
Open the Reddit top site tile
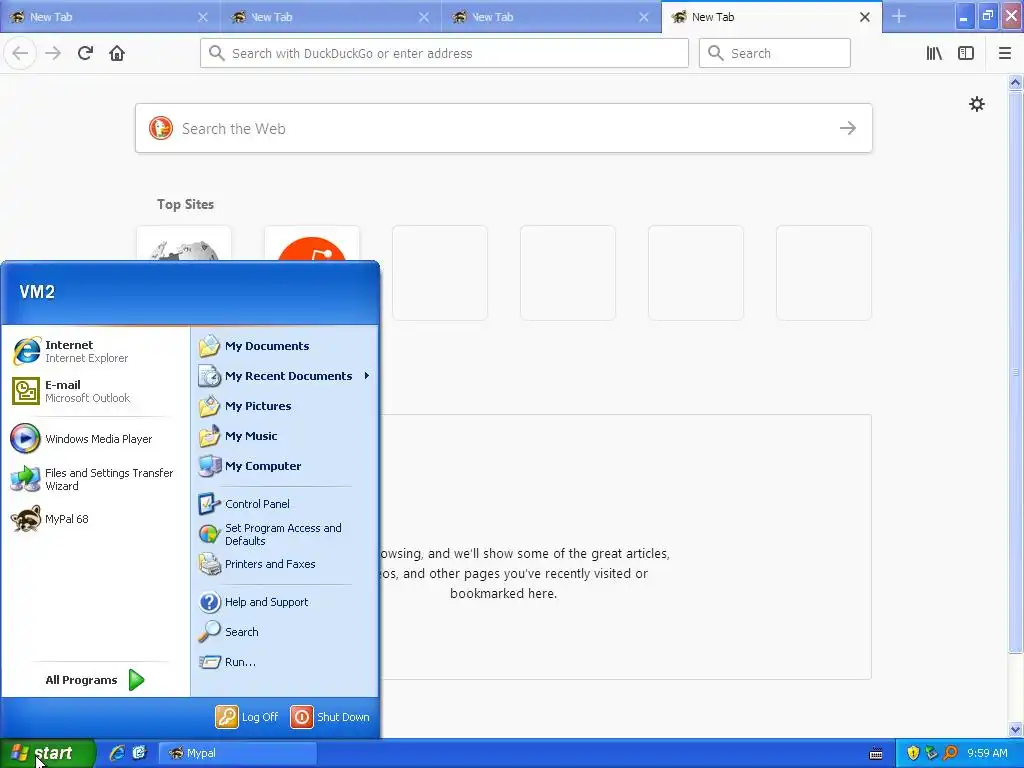[312, 244]
